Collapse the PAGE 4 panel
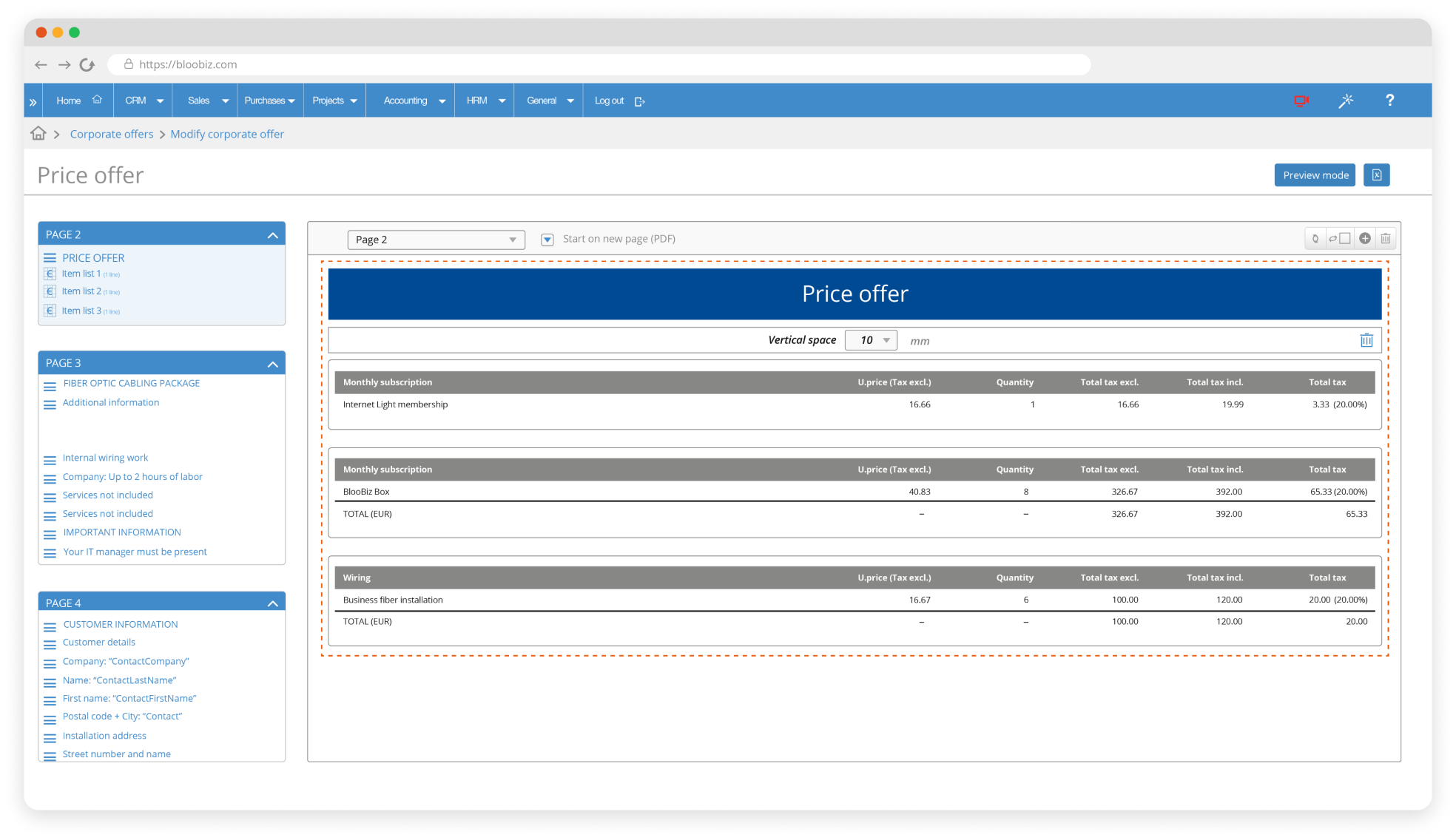Viewport: 1456px width, 840px height. (273, 603)
